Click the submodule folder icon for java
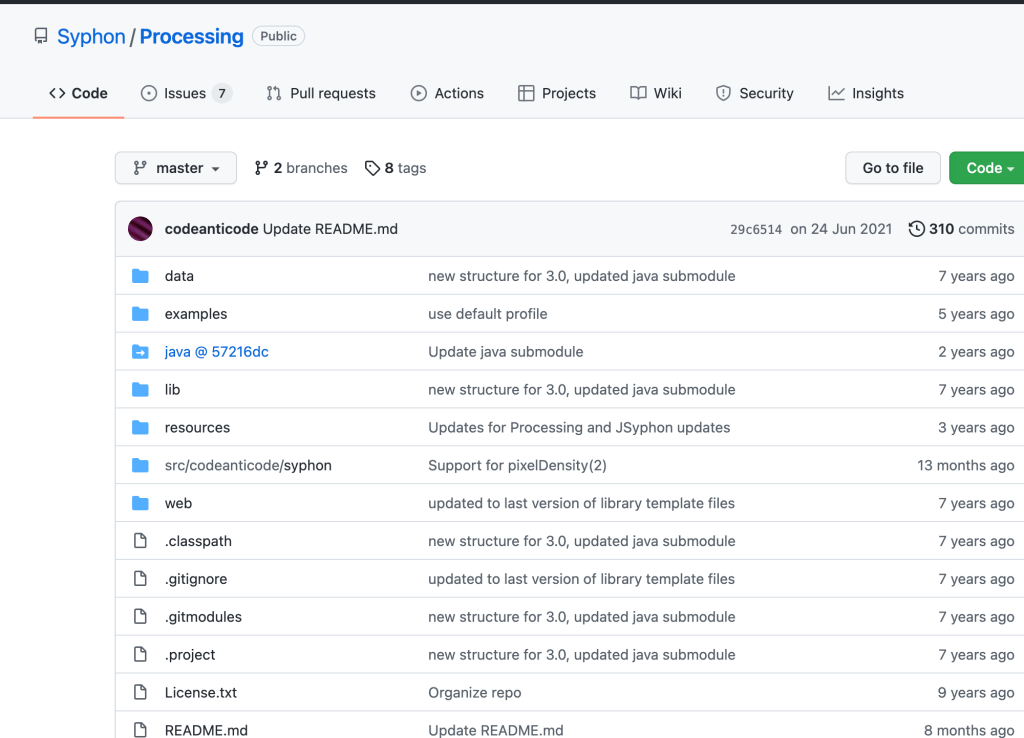 pyautogui.click(x=140, y=352)
